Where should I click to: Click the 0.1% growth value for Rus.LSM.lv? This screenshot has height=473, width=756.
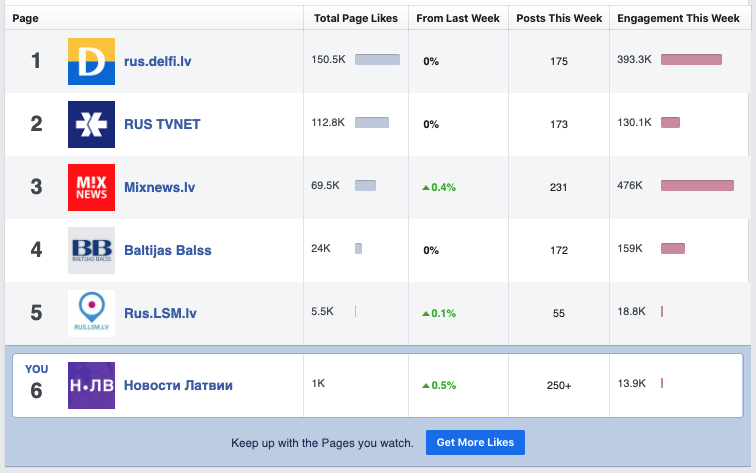click(439, 313)
